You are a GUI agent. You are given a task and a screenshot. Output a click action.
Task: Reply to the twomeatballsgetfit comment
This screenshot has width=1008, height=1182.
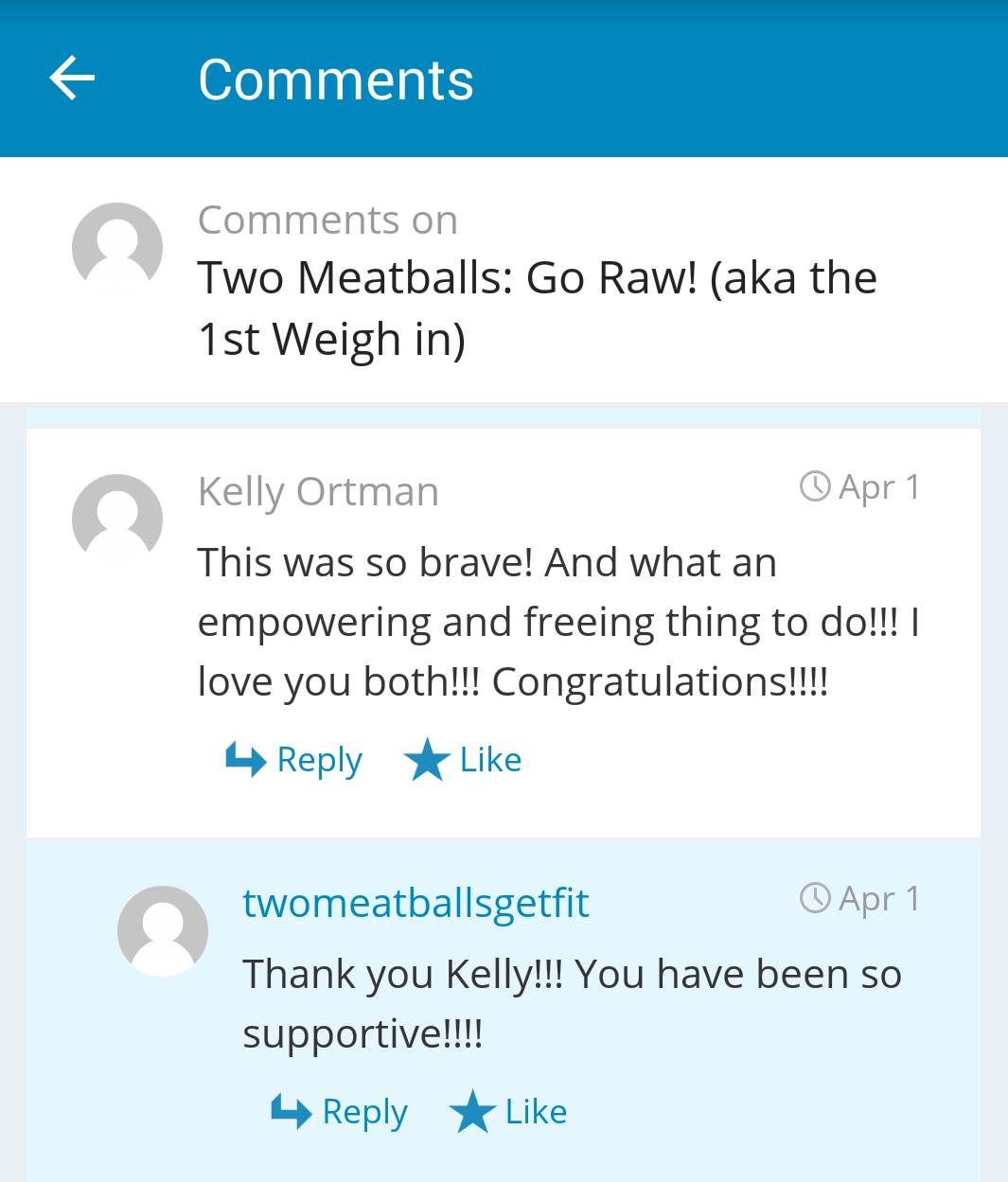[x=364, y=1112]
